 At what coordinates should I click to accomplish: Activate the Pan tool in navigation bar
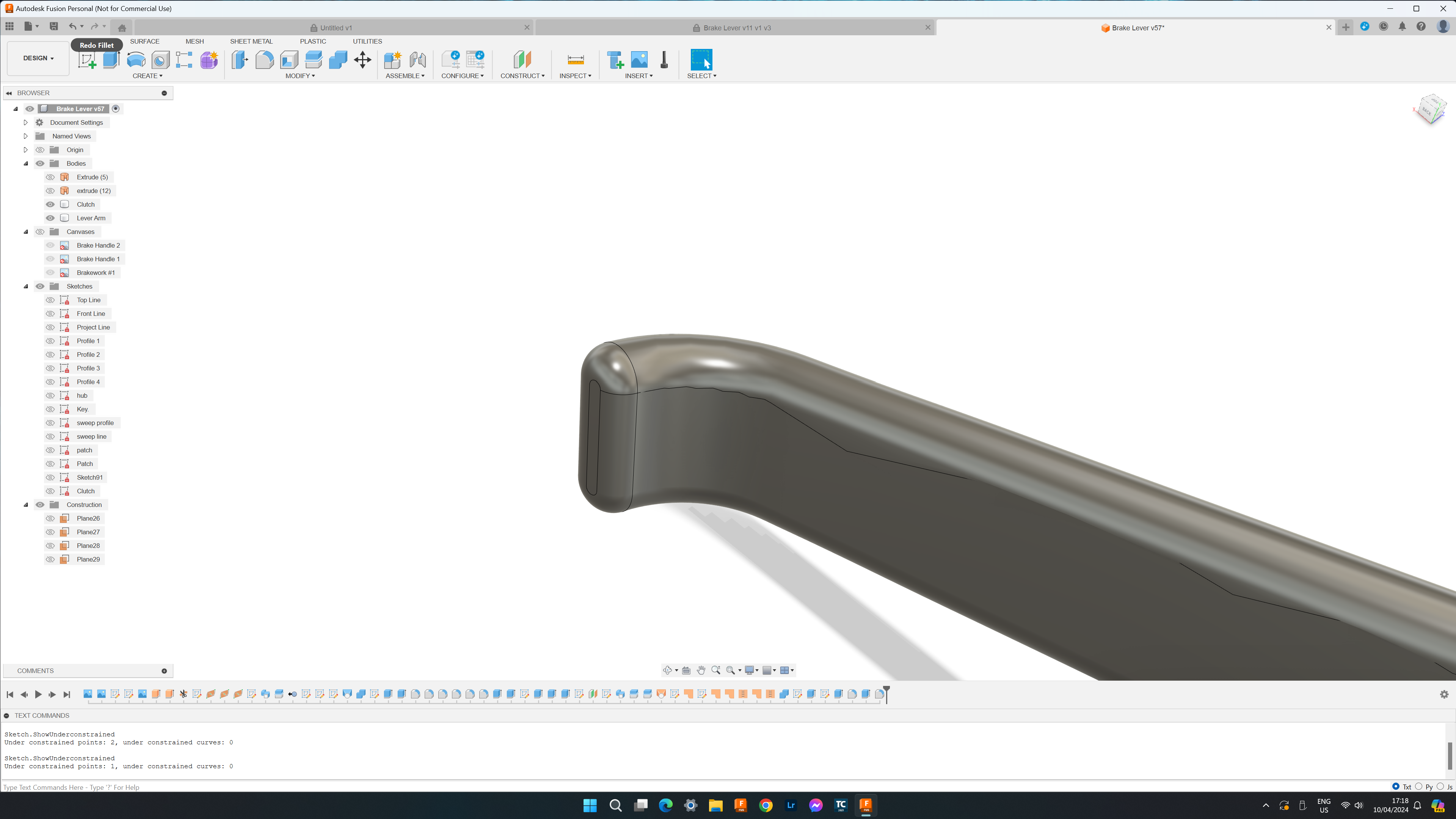(x=701, y=670)
